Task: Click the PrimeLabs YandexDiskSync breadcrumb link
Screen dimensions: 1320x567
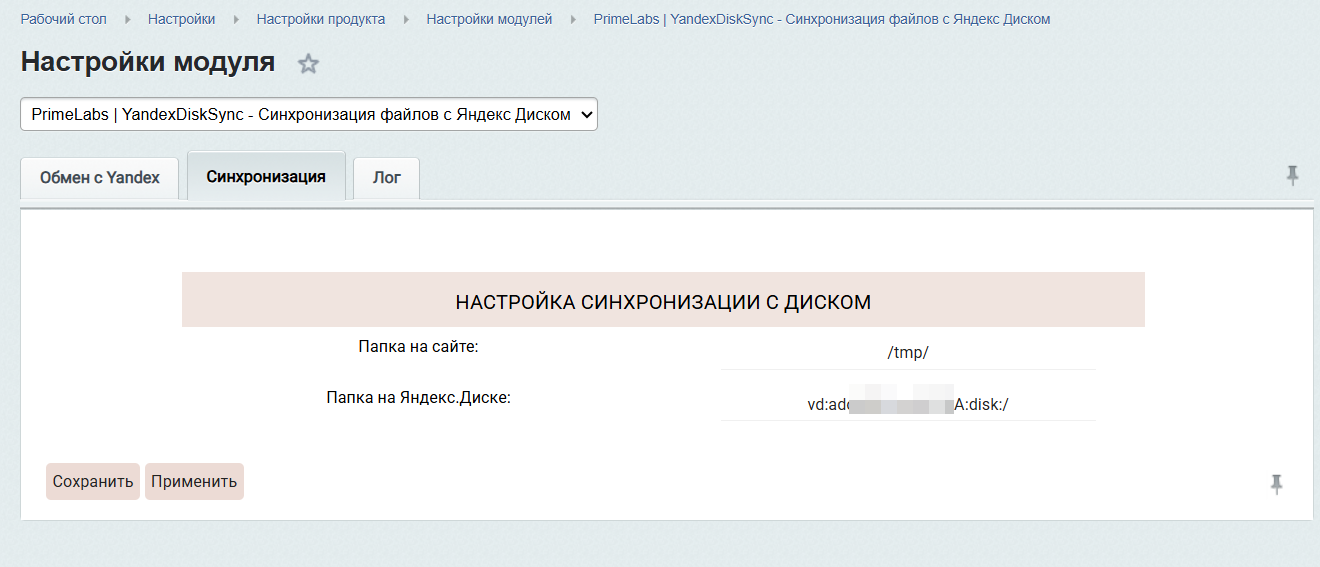Action: coord(821,20)
